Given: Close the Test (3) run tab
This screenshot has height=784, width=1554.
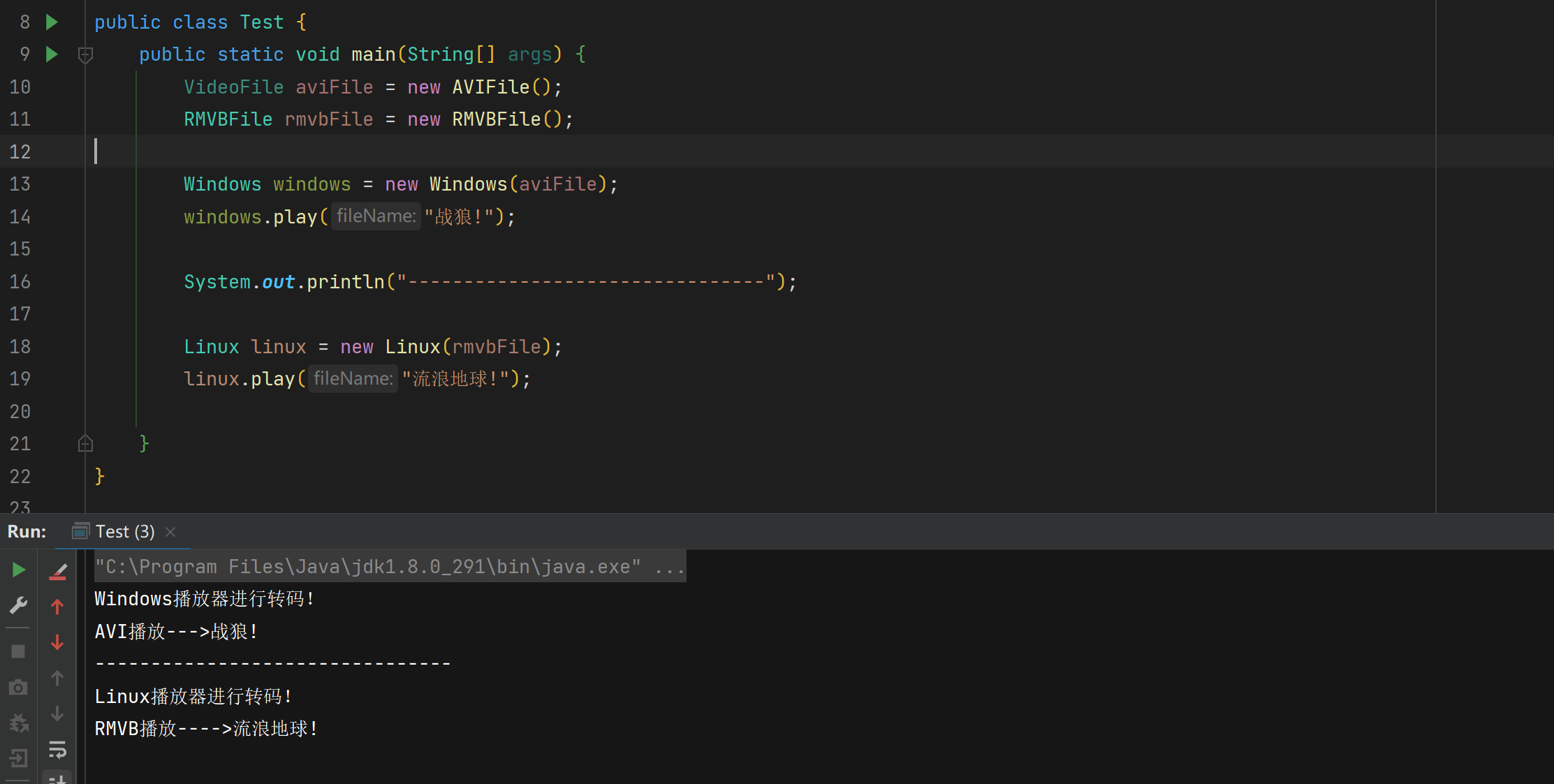Looking at the screenshot, I should (x=170, y=532).
